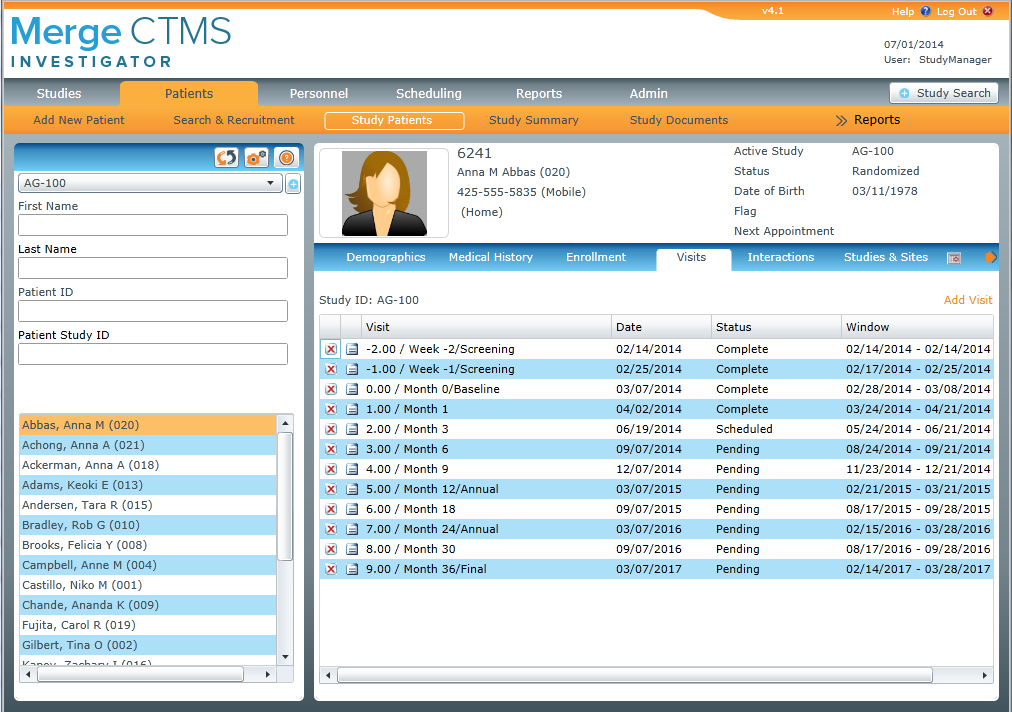The image size is (1012, 712).
Task: Click the refresh search icon in patient panel
Action: pos(227,158)
